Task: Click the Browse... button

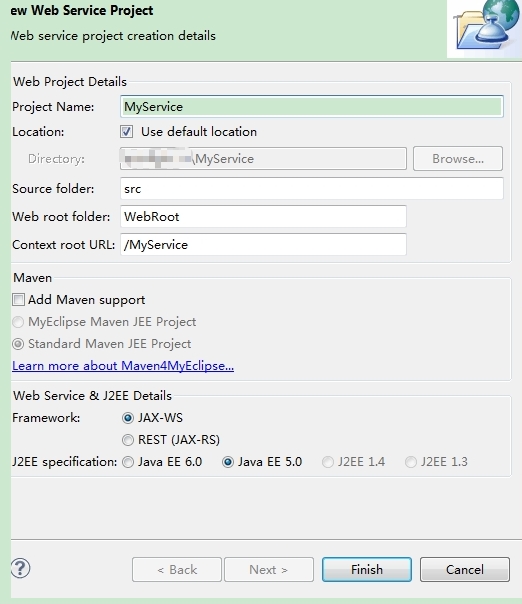Action: 458,158
